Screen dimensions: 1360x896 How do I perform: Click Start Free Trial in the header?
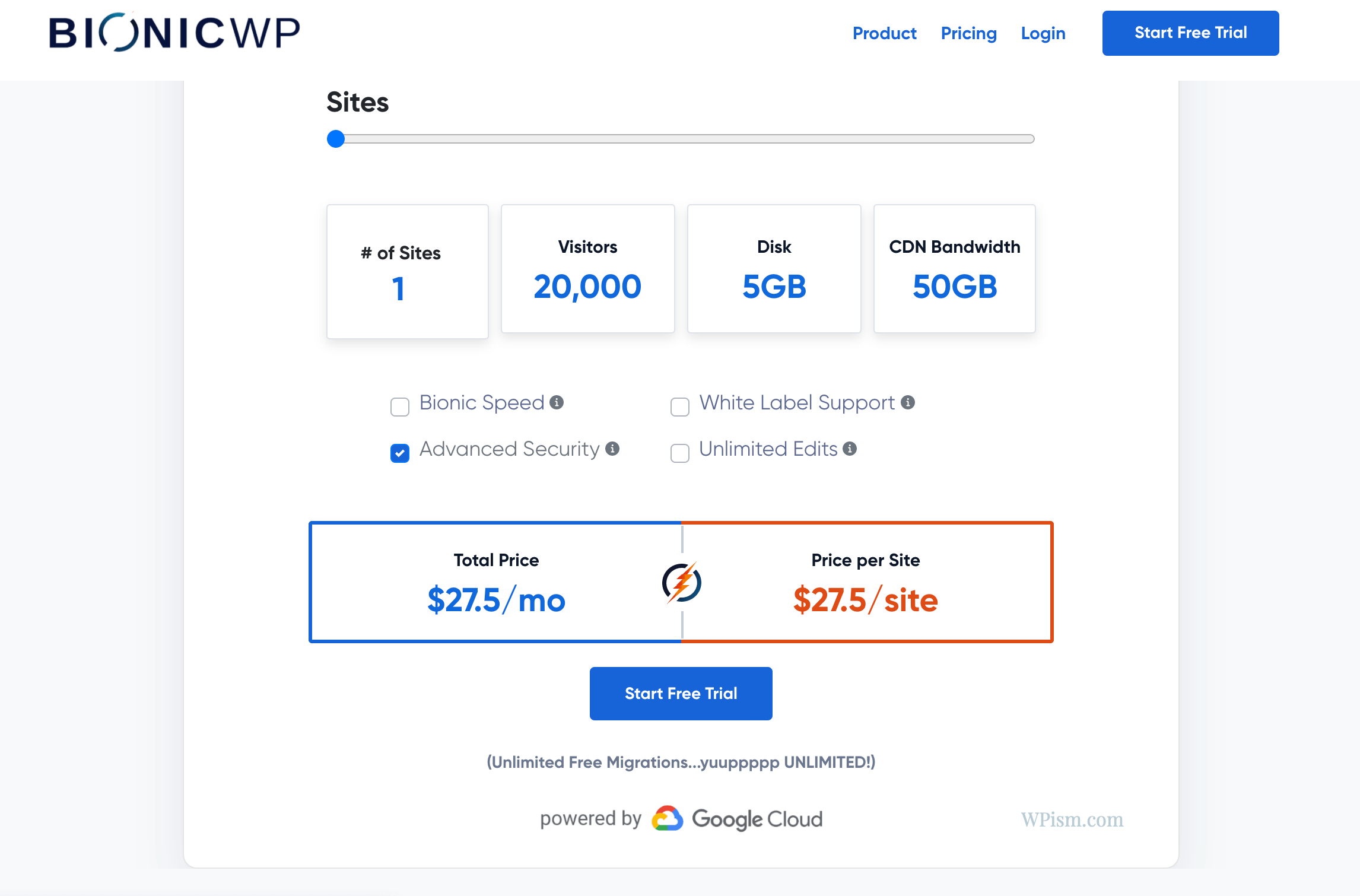1190,33
